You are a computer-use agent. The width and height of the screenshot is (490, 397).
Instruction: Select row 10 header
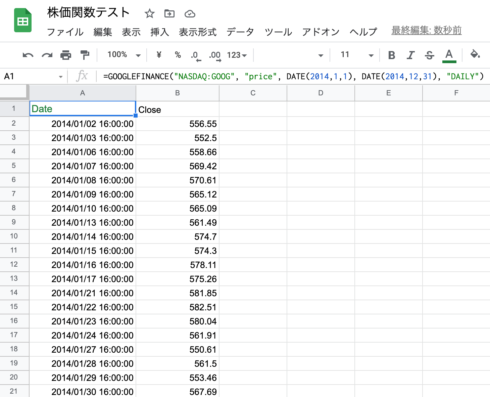(x=14, y=236)
